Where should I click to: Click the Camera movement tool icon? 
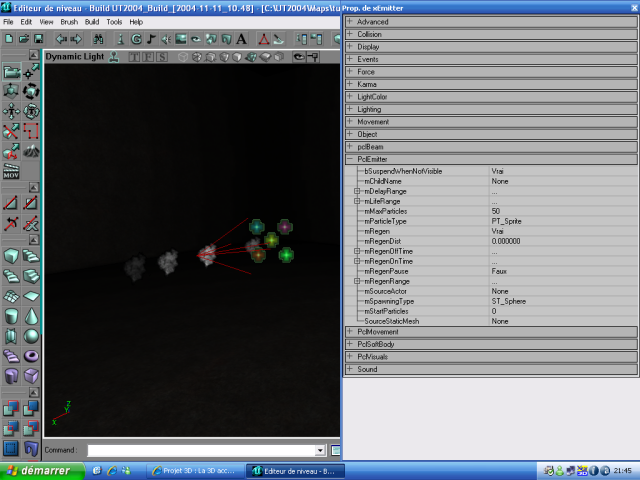(10, 72)
